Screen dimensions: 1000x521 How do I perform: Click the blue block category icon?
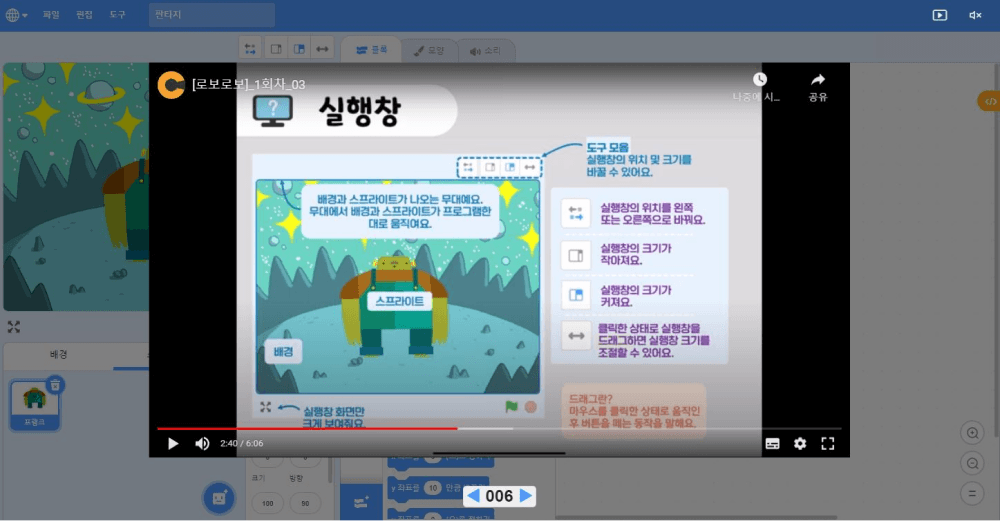tap(361, 501)
